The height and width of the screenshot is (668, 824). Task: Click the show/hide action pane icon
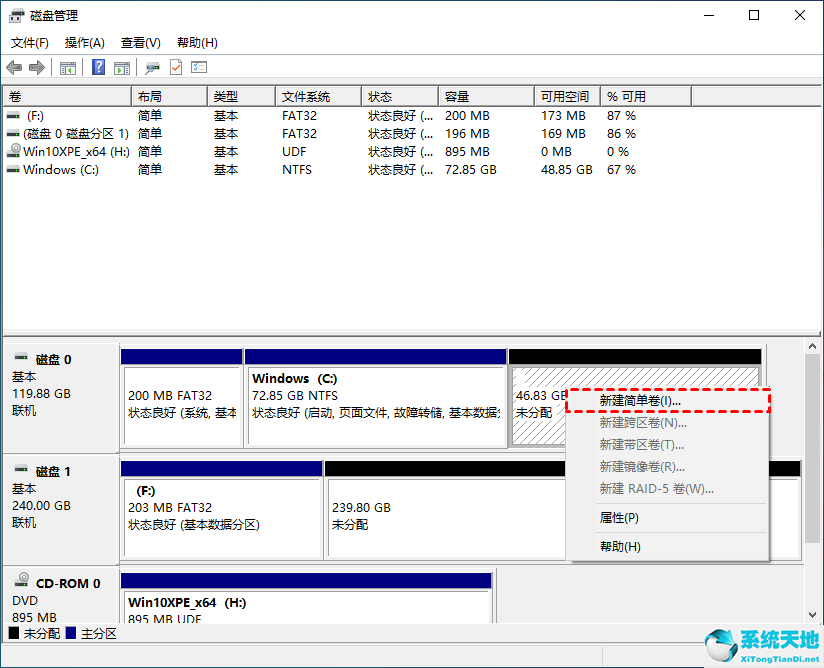click(121, 67)
